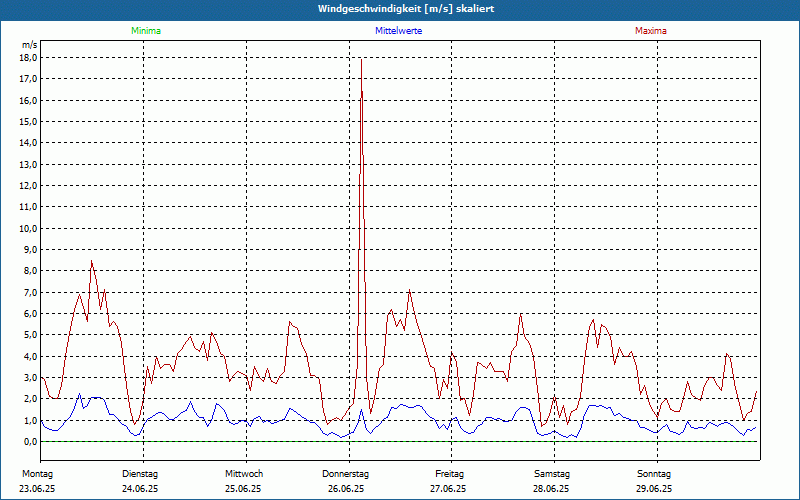Screen dimensions: 800x500
Task: Click the 8,0 axis value
Action: pos(31,271)
